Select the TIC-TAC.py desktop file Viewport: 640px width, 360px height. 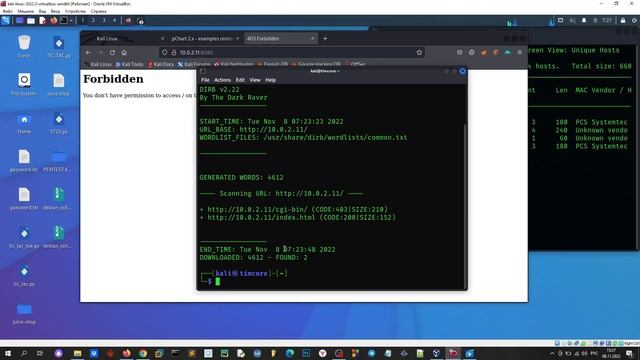pos(59,46)
